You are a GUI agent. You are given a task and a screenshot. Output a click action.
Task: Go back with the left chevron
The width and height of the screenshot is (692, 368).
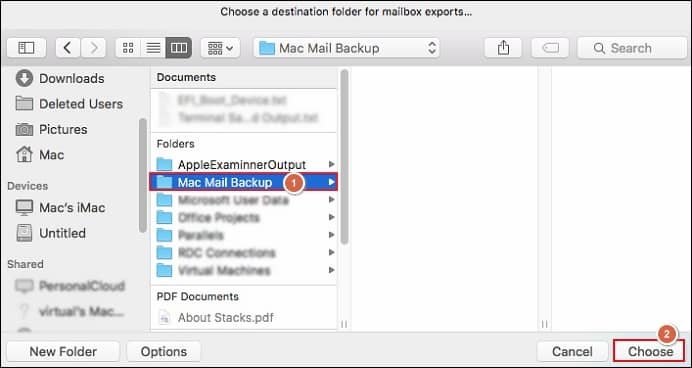click(x=67, y=48)
